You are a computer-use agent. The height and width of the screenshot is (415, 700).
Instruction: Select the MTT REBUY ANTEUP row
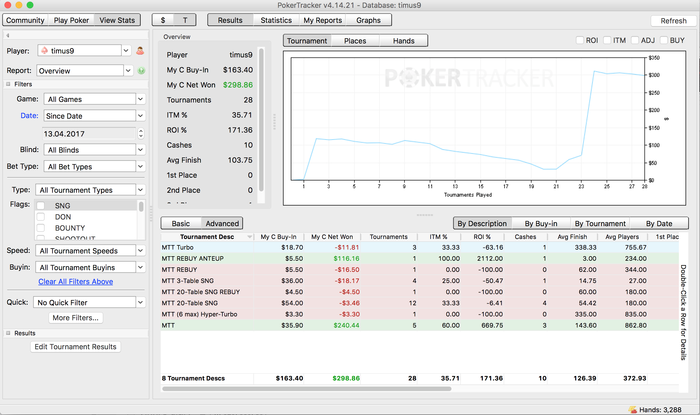[x=420, y=258]
